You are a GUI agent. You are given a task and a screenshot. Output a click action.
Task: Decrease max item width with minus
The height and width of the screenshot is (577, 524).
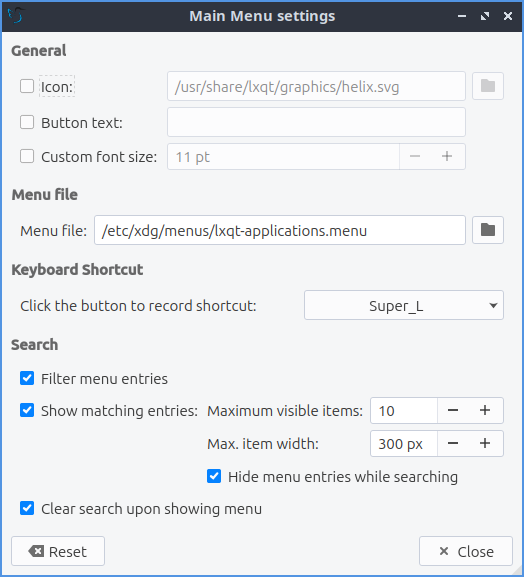453,443
